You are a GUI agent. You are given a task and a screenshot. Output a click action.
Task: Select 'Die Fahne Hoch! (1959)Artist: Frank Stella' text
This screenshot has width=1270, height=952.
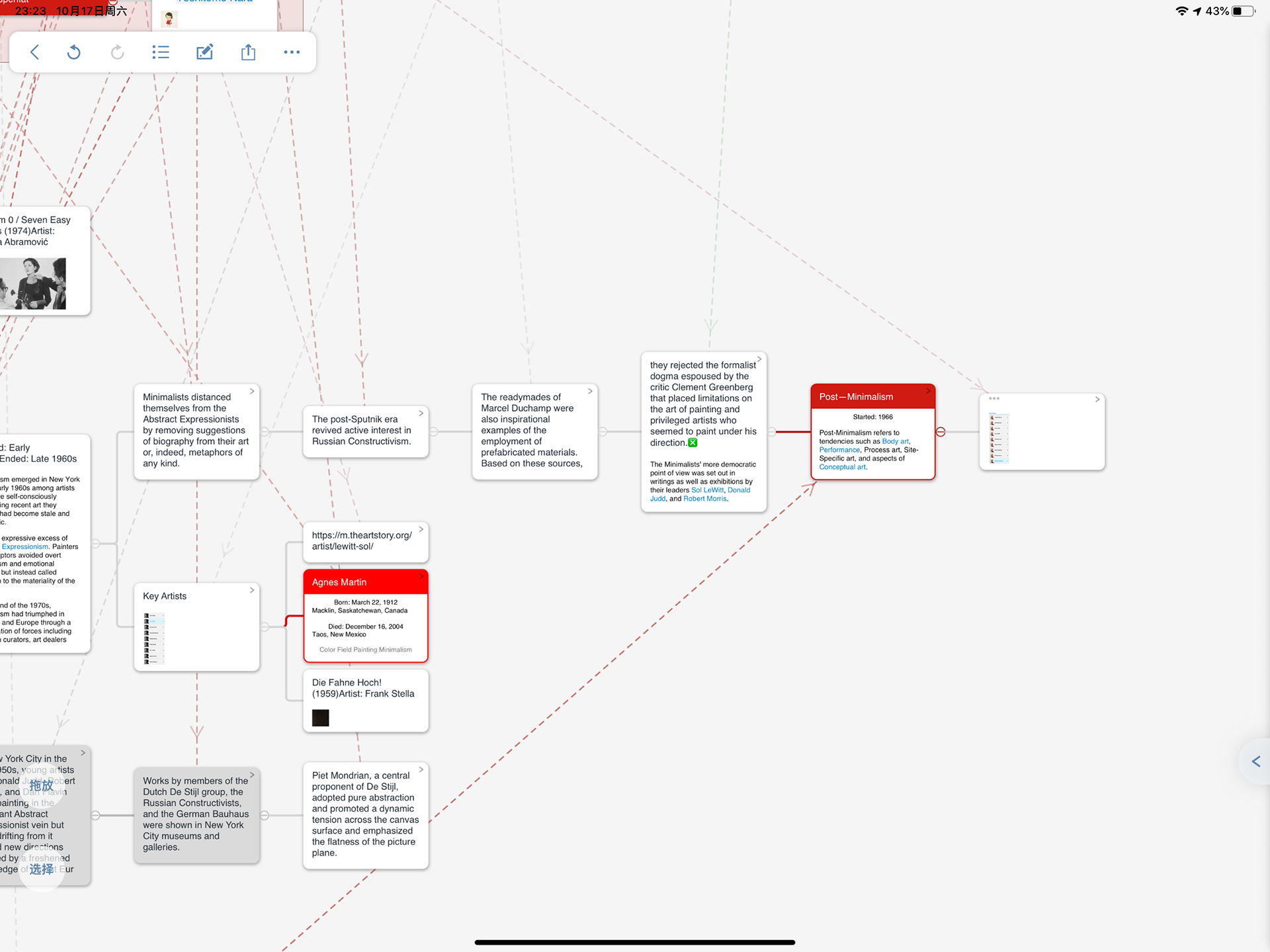tap(363, 688)
